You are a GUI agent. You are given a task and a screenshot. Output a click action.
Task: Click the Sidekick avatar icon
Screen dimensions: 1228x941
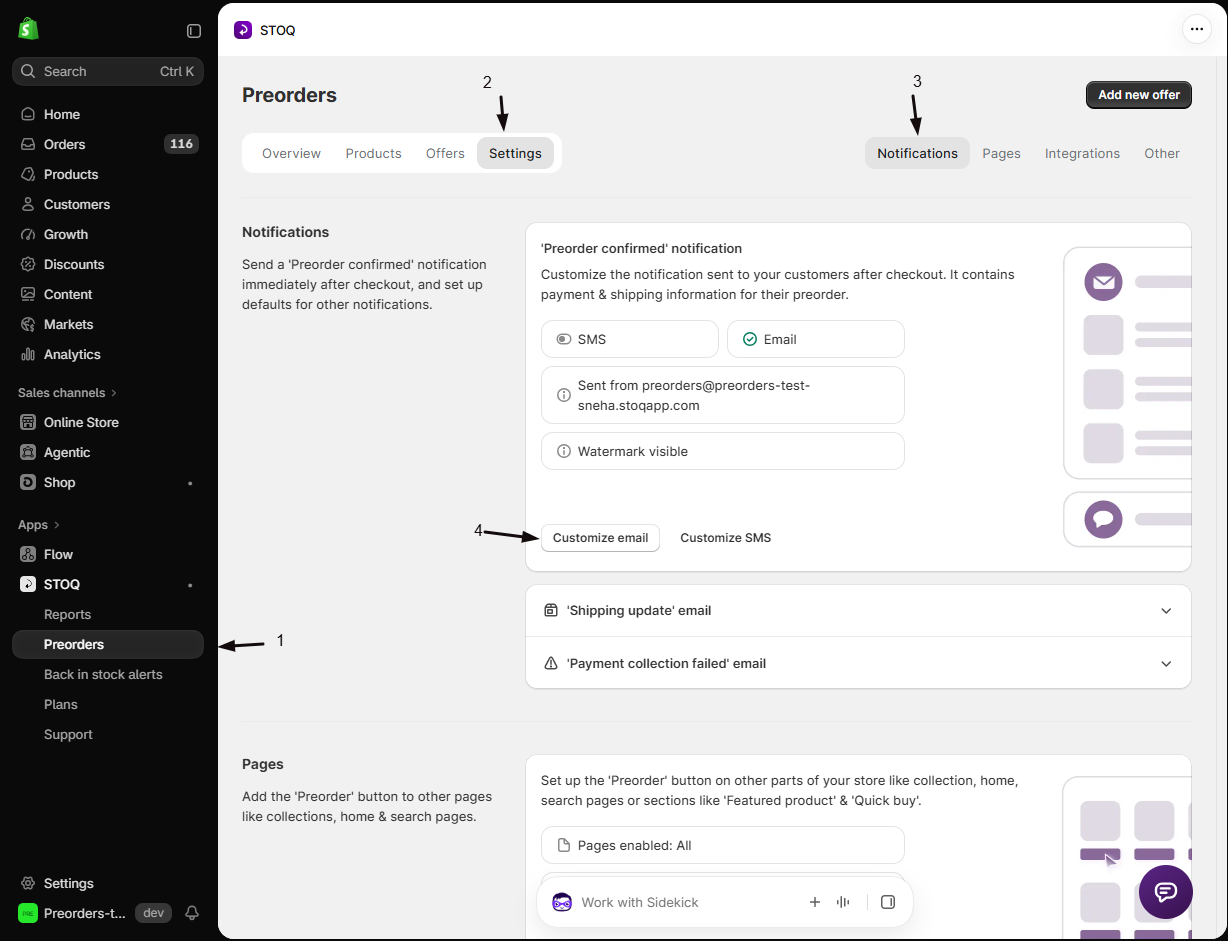pyautogui.click(x=562, y=902)
